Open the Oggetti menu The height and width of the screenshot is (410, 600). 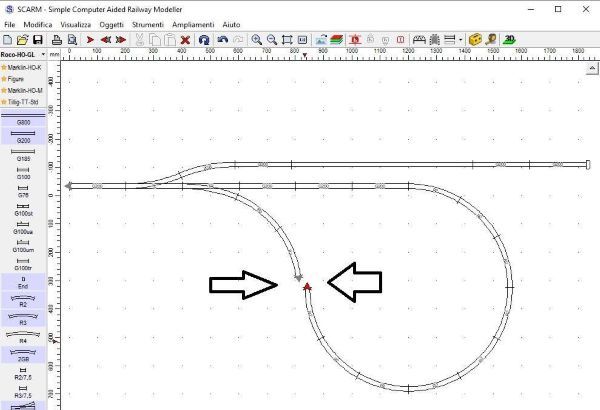point(112,23)
